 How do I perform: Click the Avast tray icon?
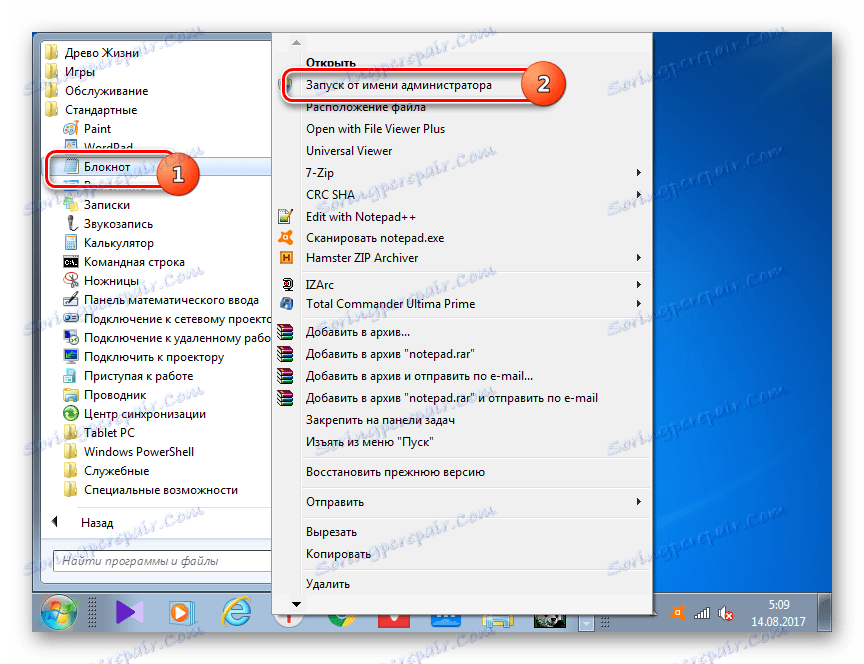[678, 613]
